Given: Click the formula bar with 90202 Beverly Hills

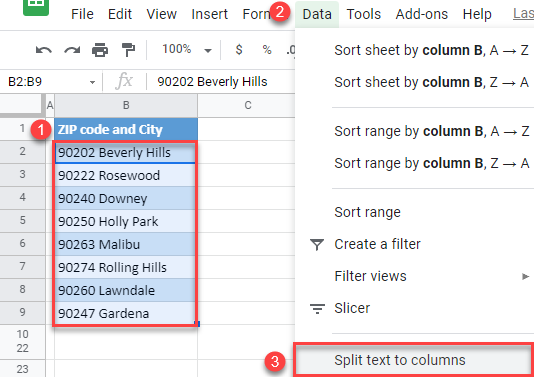Looking at the screenshot, I should click(220, 82).
